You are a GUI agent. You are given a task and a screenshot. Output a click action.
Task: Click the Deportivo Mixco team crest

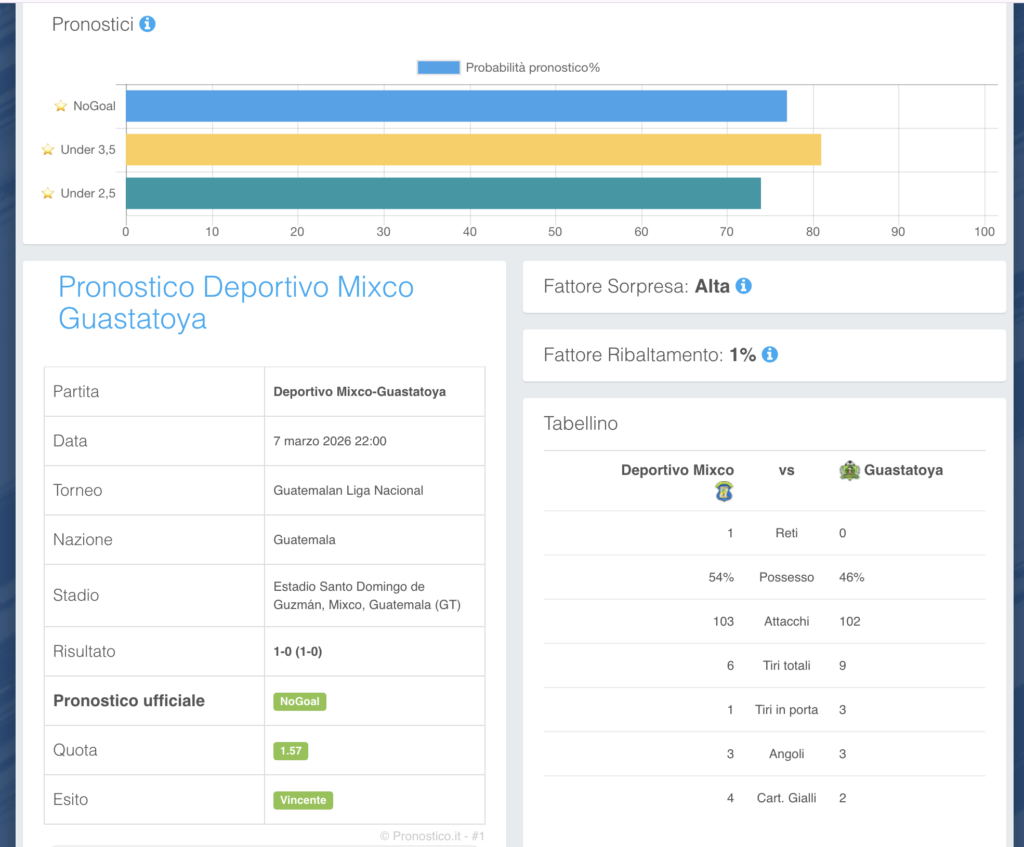point(724,491)
